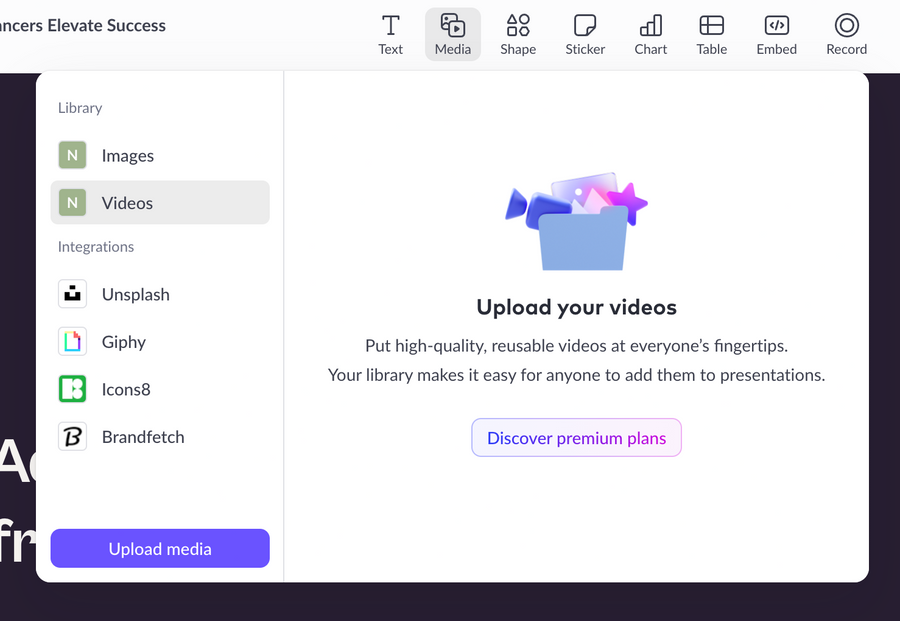Insert a Chart into the slide
The image size is (900, 621).
point(650,33)
